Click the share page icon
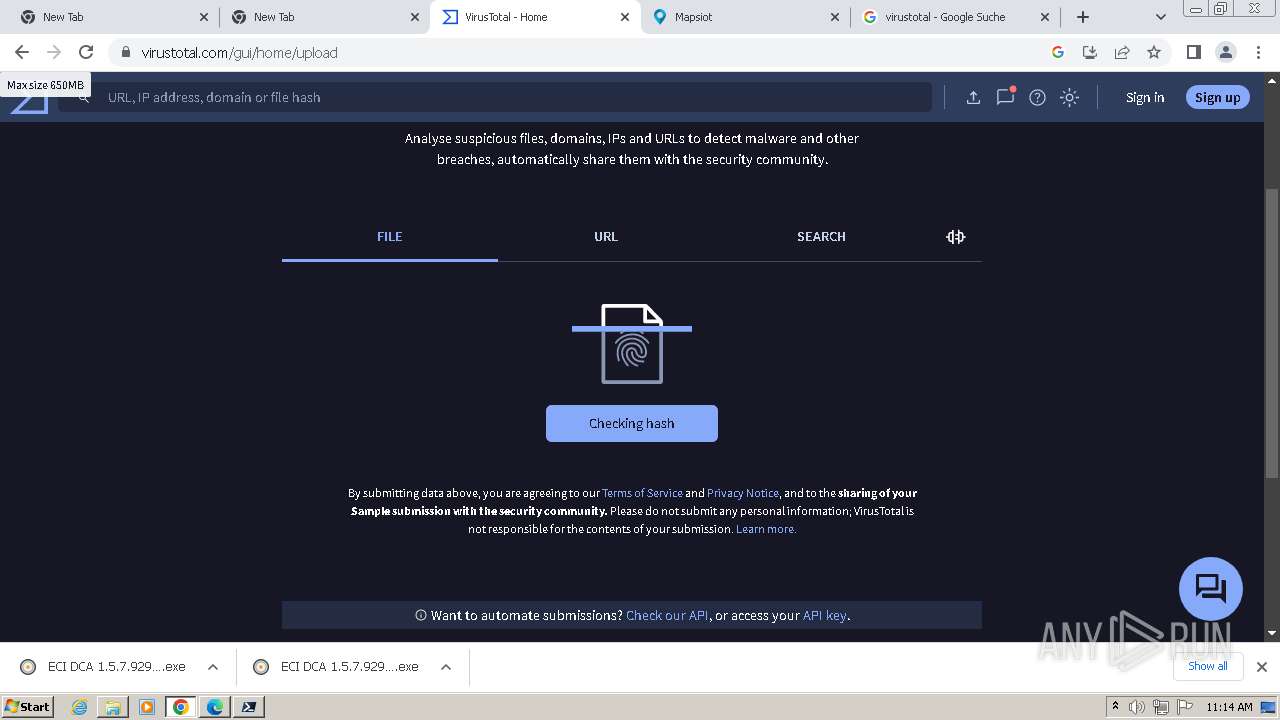Screen dimensions: 1280x720 click(1122, 52)
